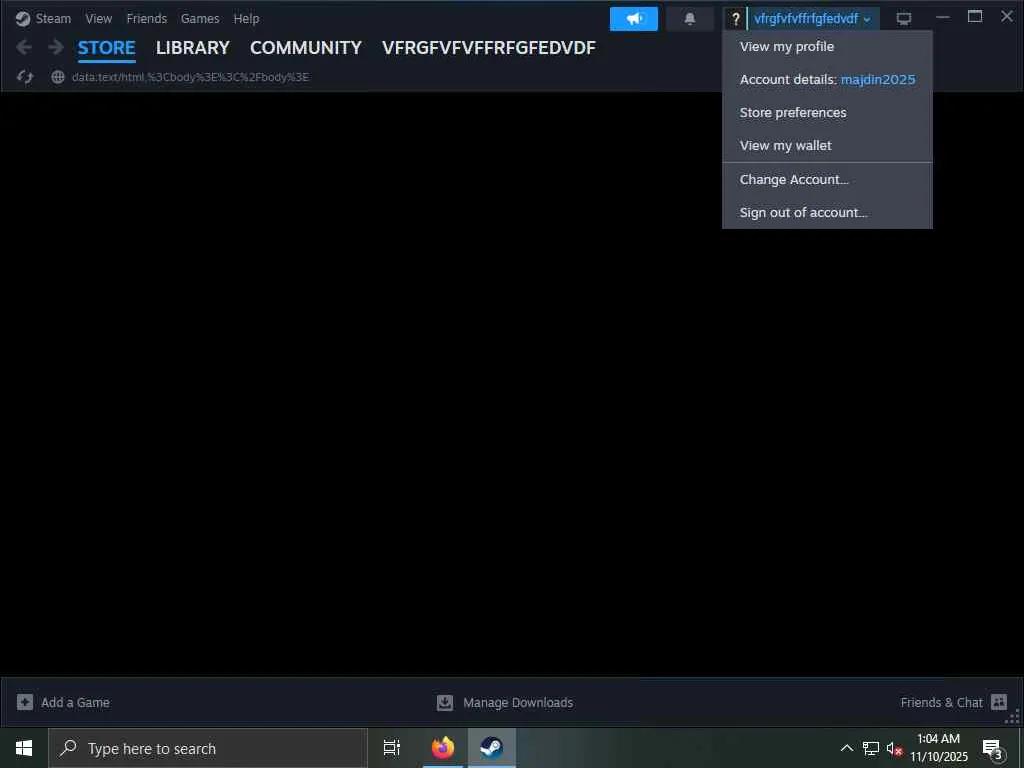The image size is (1024, 768).
Task: Open the Windows Start menu
Action: 24,748
